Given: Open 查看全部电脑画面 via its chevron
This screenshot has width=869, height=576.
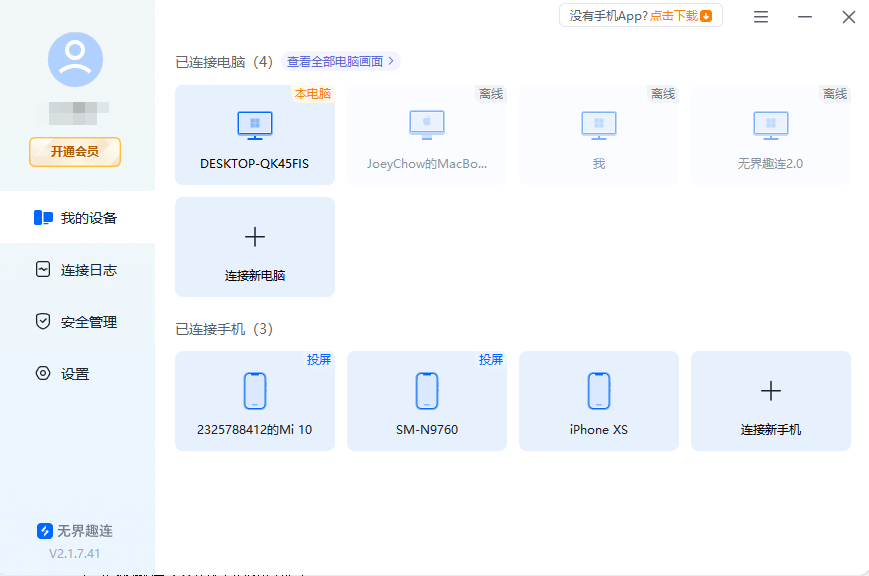Looking at the screenshot, I should point(389,60).
